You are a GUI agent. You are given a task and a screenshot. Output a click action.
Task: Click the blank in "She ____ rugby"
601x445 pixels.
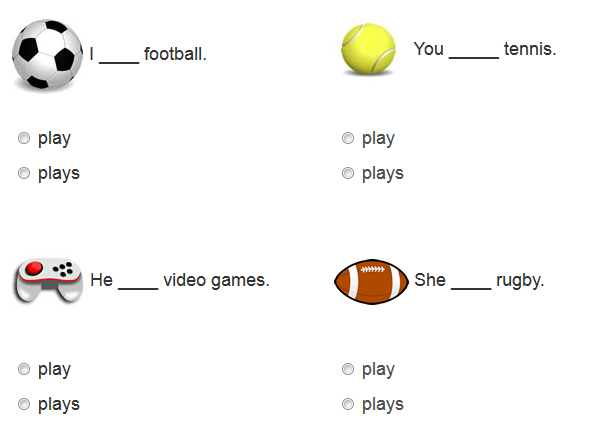(x=470, y=282)
